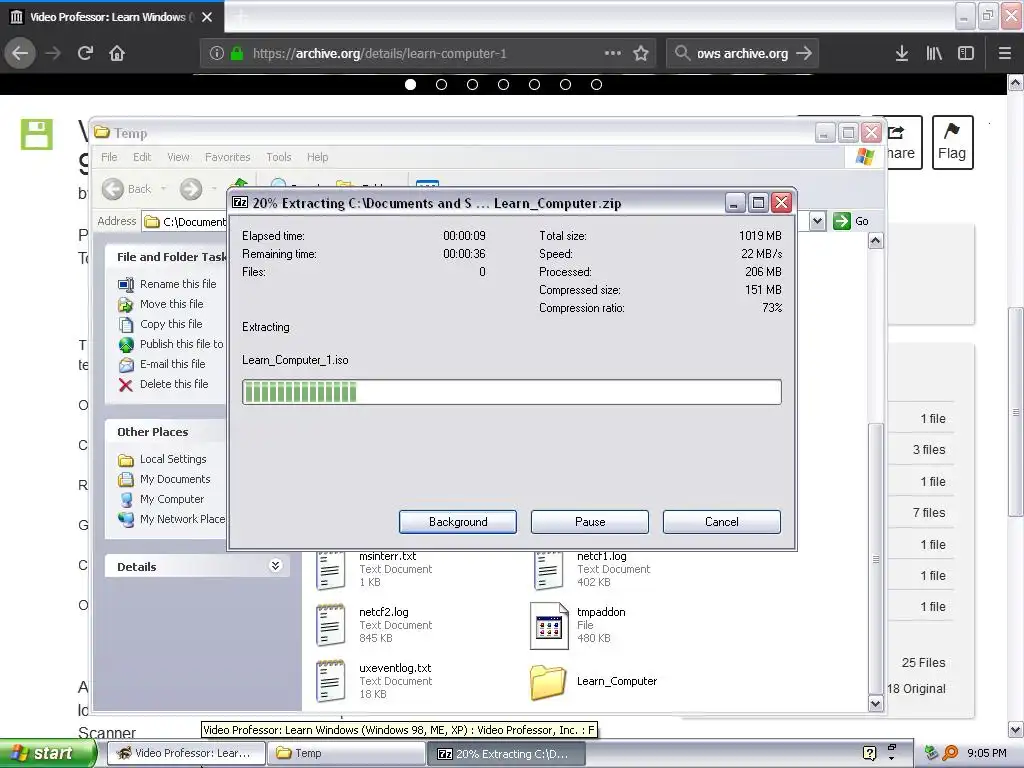
Task: Click the green padlock security icon
Action: click(x=237, y=53)
